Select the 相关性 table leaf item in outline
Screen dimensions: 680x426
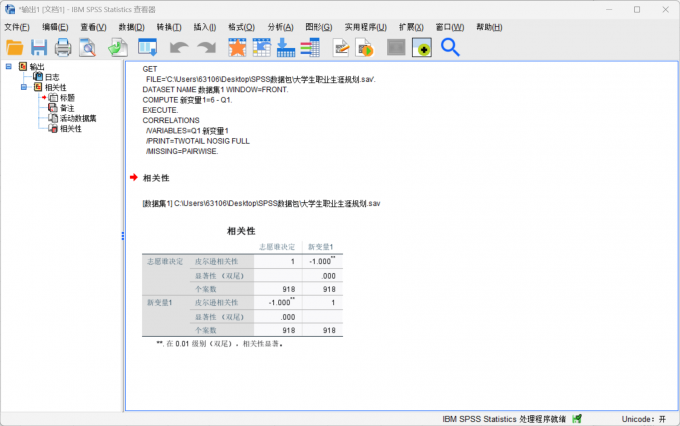71,129
